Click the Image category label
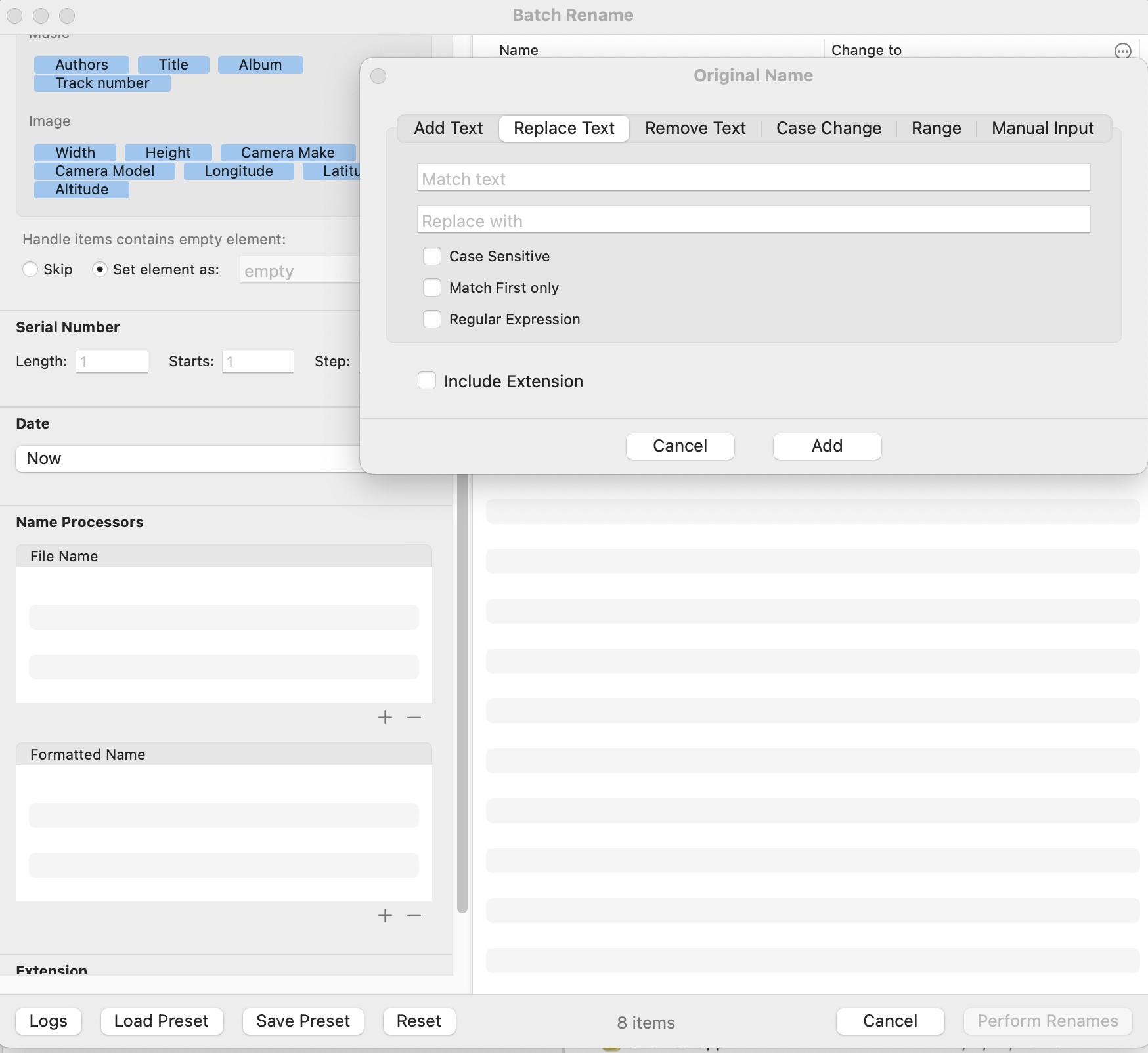The height and width of the screenshot is (1053, 1148). (49, 121)
